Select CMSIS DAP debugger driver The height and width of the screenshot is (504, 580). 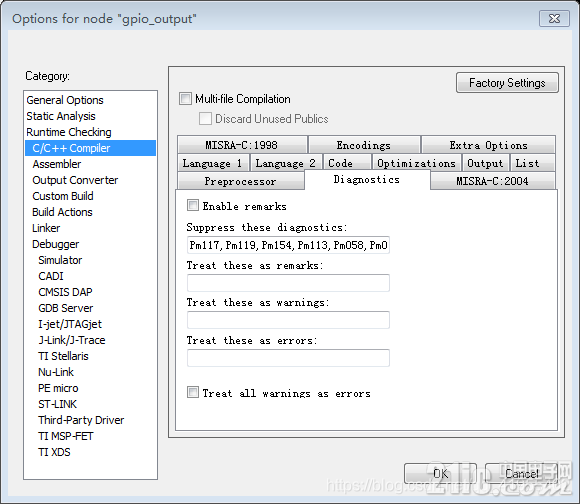point(65,292)
